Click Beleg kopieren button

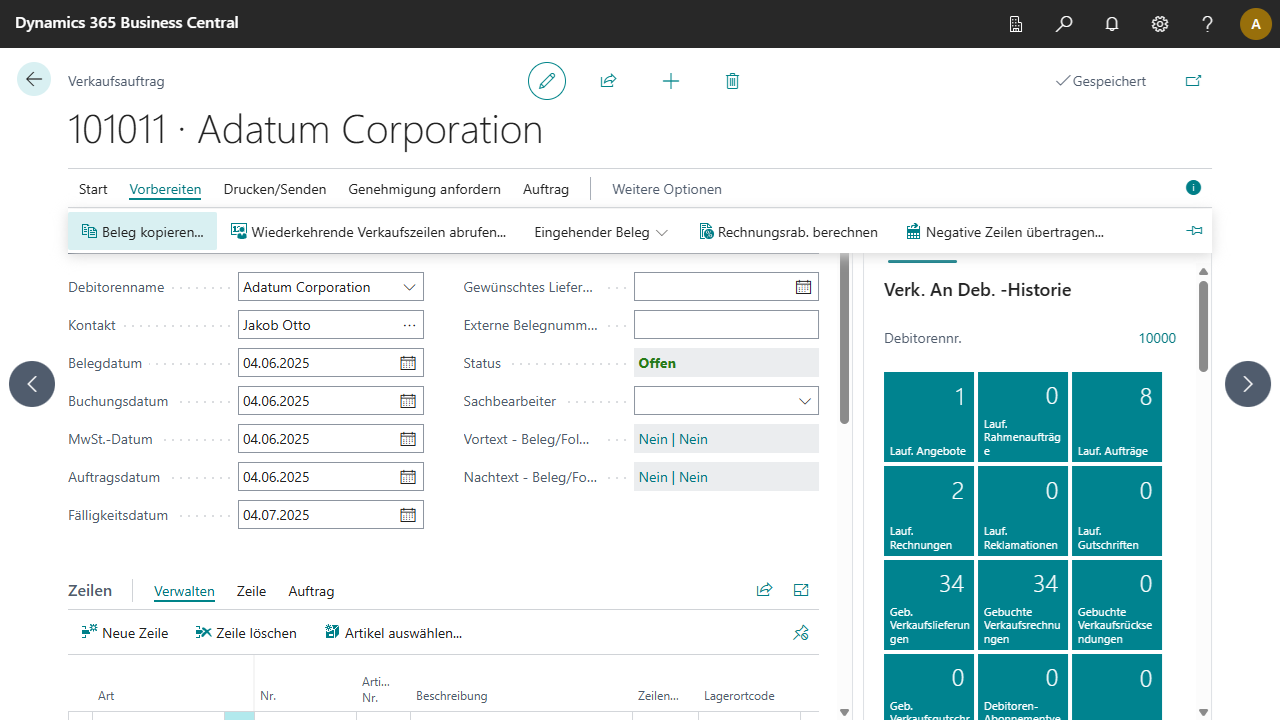tap(142, 232)
